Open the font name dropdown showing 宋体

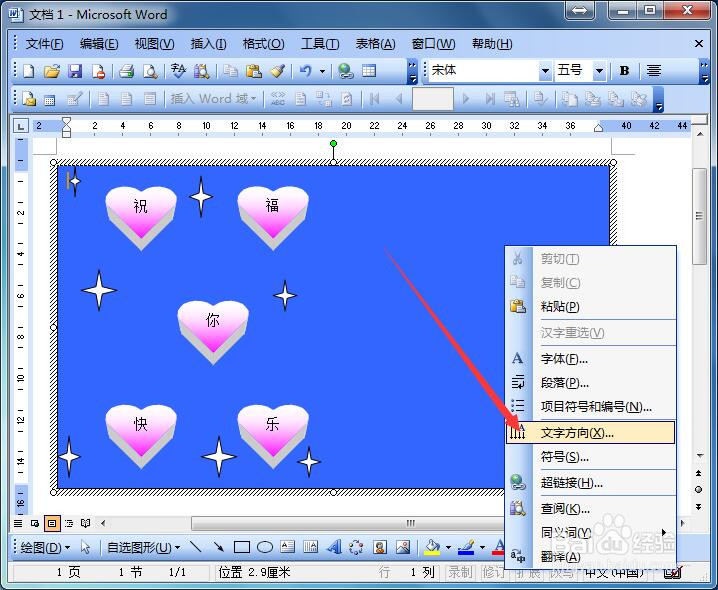pos(545,71)
